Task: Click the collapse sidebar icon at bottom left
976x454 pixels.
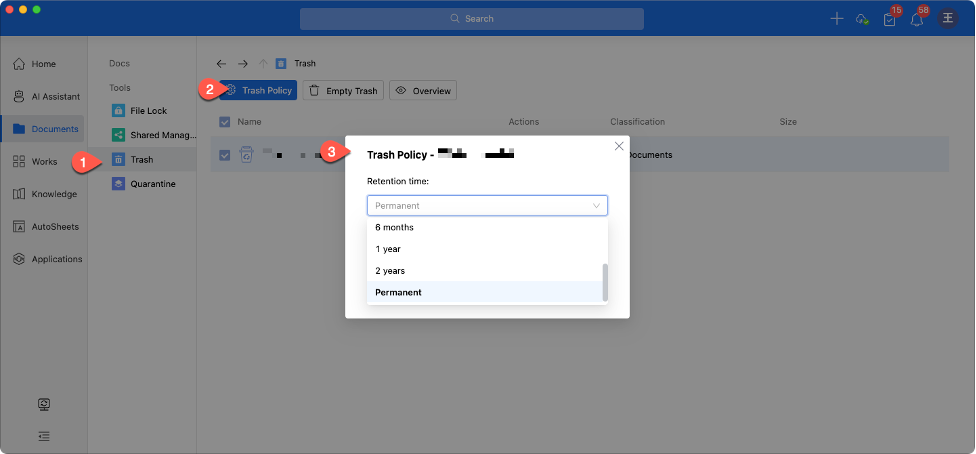Action: point(44,436)
